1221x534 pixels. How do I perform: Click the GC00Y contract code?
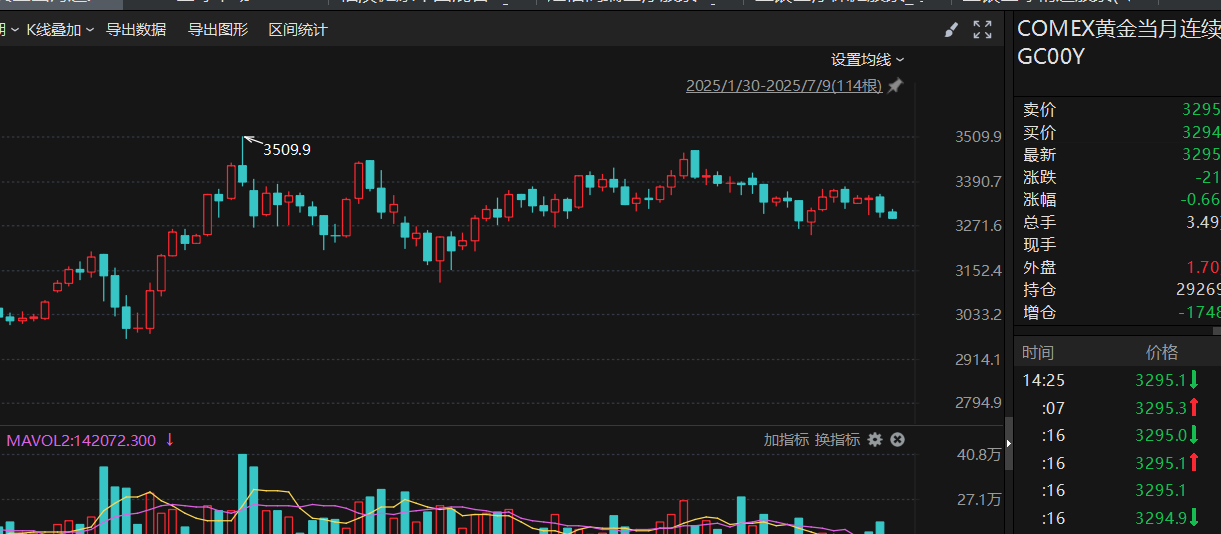pos(1050,57)
